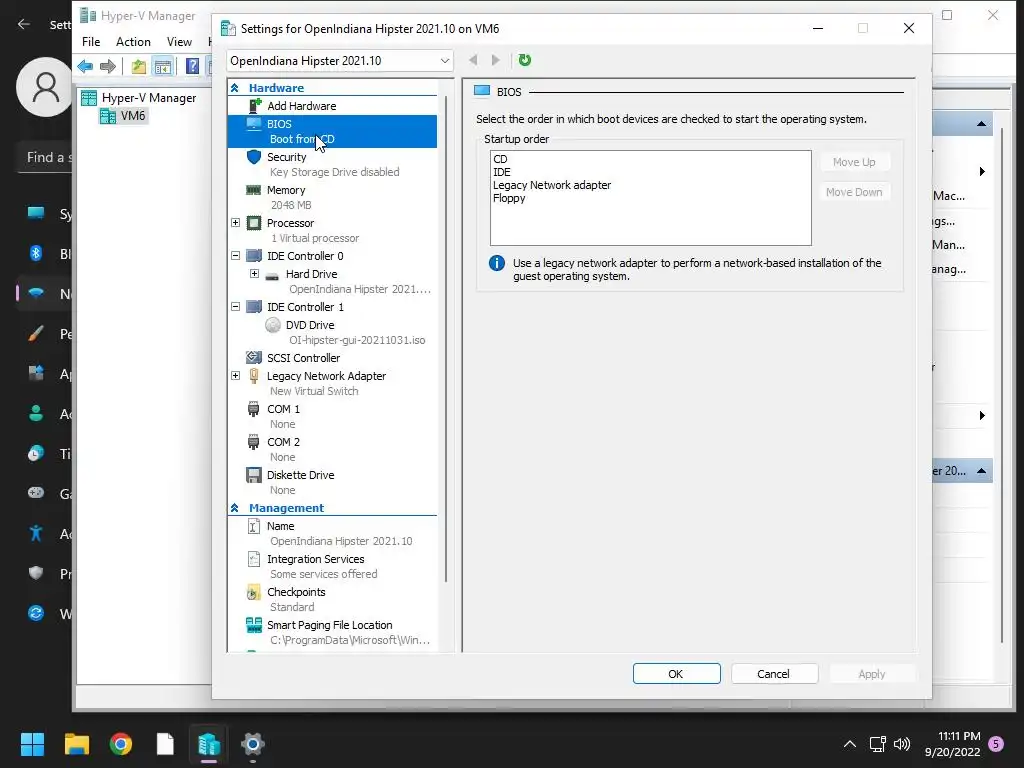The height and width of the screenshot is (768, 1024).
Task: Collapse the IDE Controller 1 node
Action: pyautogui.click(x=236, y=307)
